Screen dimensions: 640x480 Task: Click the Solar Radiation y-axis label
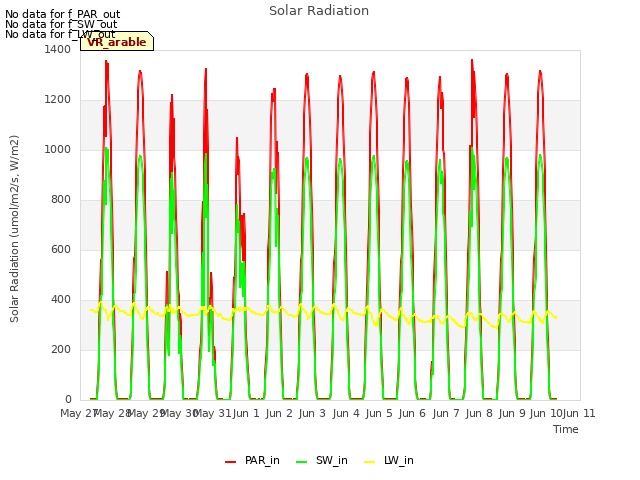pyautogui.click(x=14, y=229)
